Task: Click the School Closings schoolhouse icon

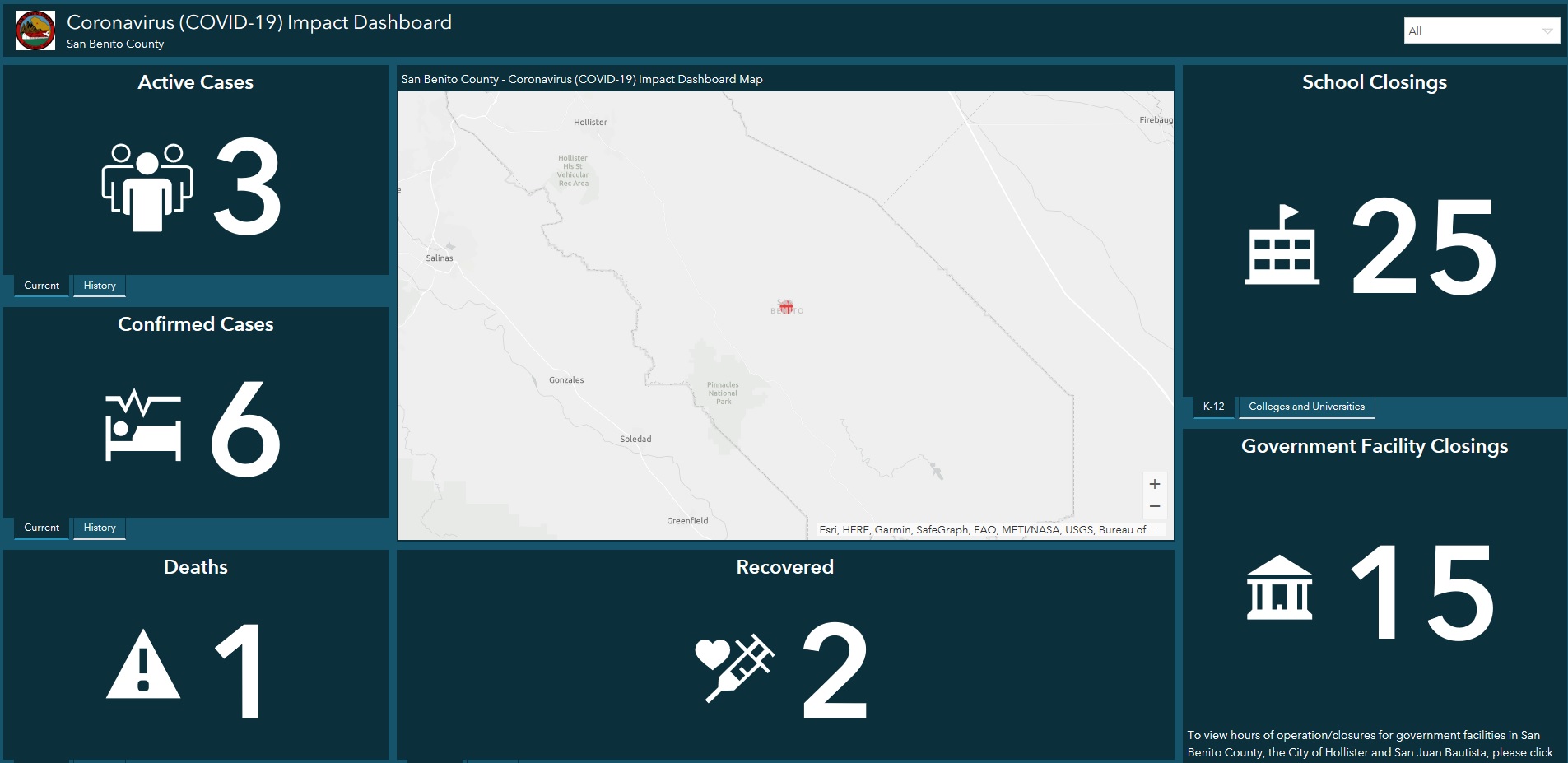Action: pyautogui.click(x=1282, y=246)
